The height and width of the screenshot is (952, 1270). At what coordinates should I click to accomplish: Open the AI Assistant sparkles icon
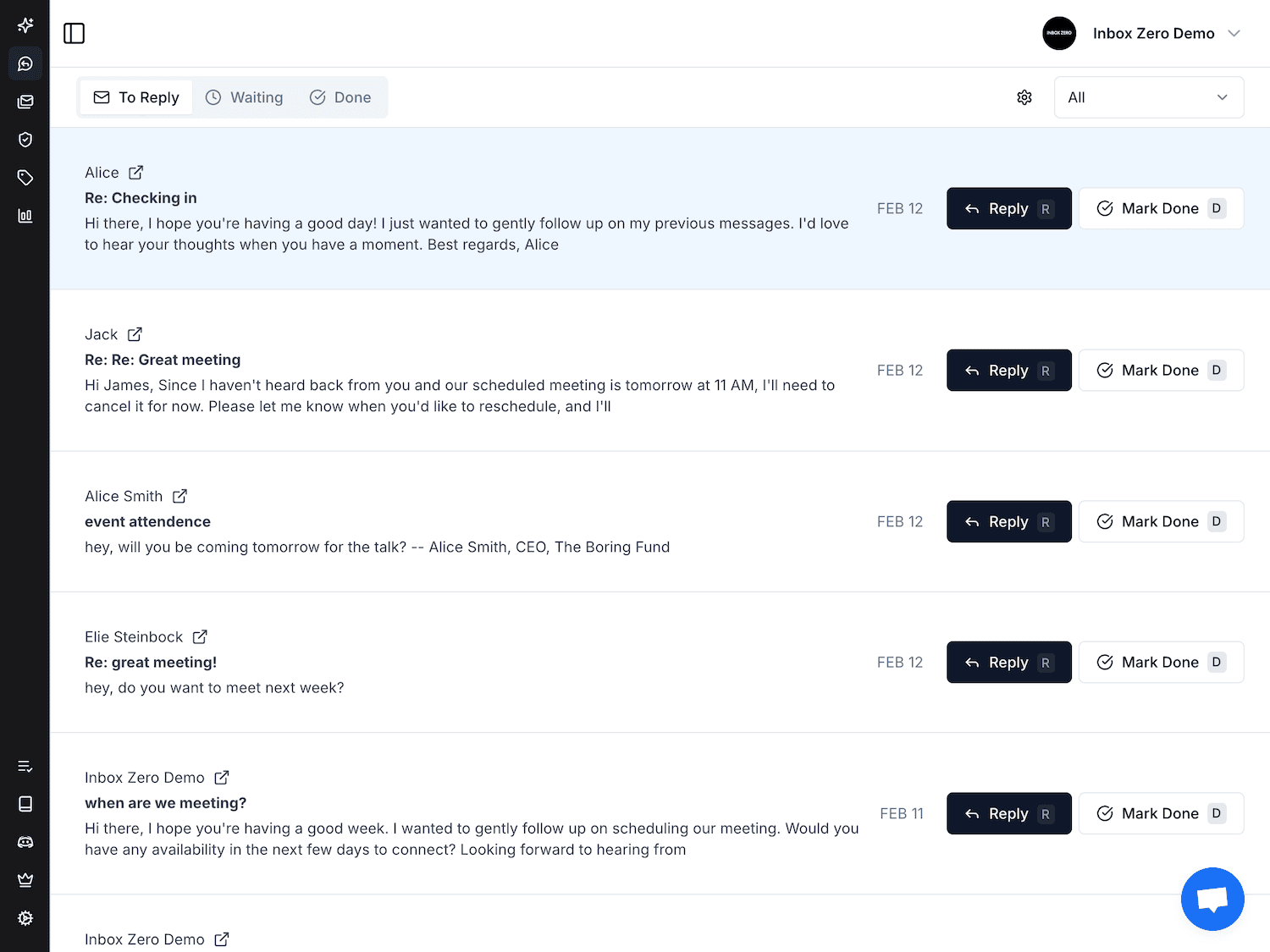point(25,25)
